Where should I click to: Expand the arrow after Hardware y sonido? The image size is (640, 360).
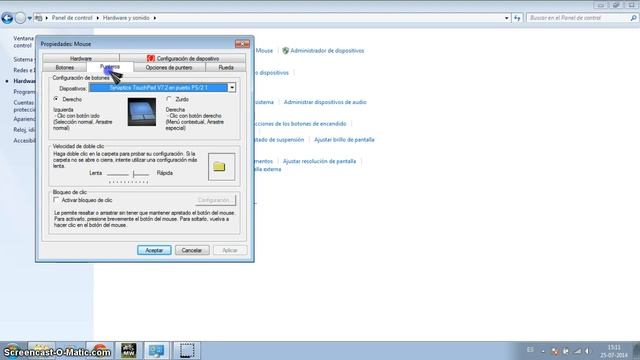(155, 18)
